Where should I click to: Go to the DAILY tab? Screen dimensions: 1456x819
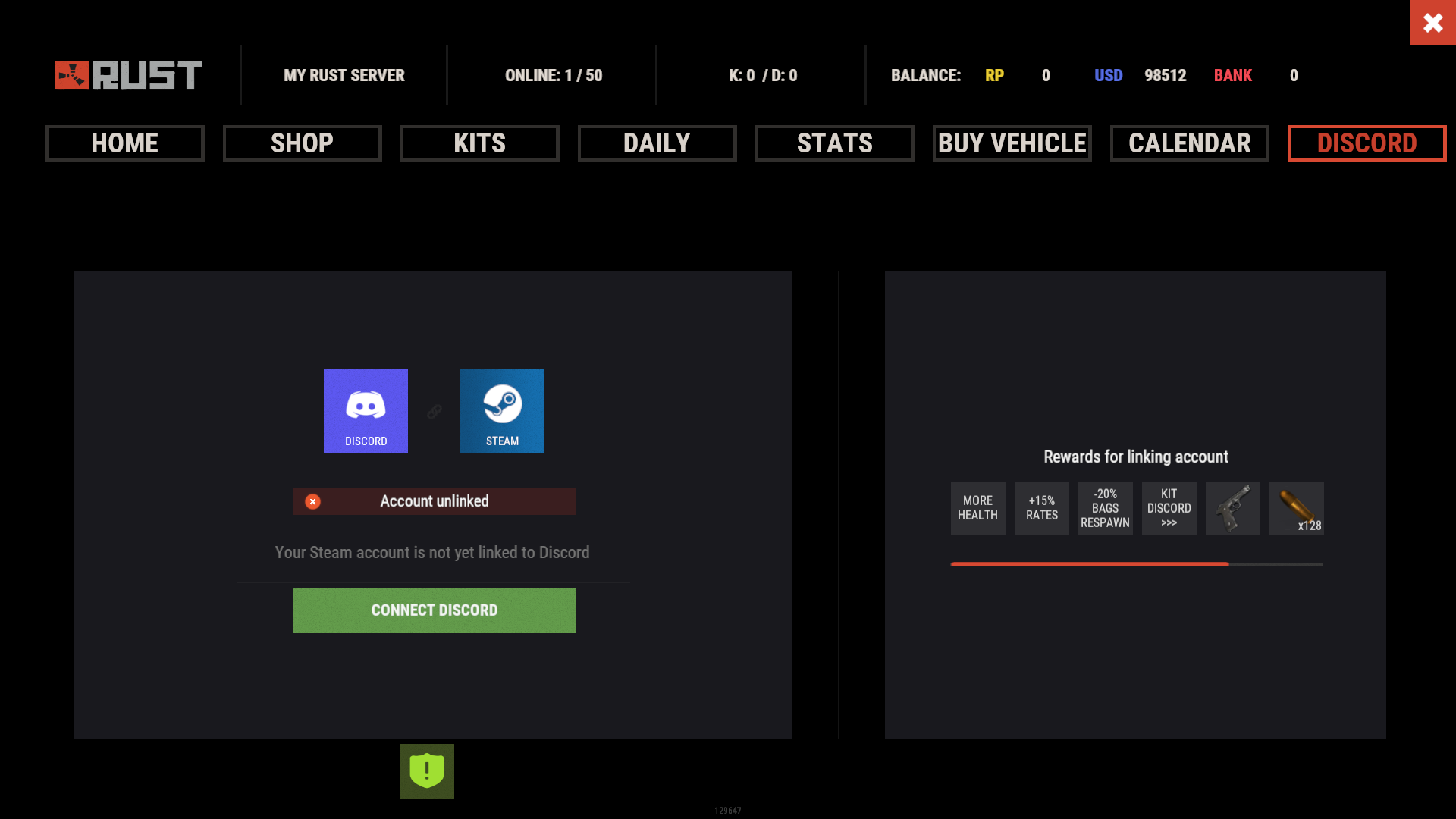pos(657,143)
